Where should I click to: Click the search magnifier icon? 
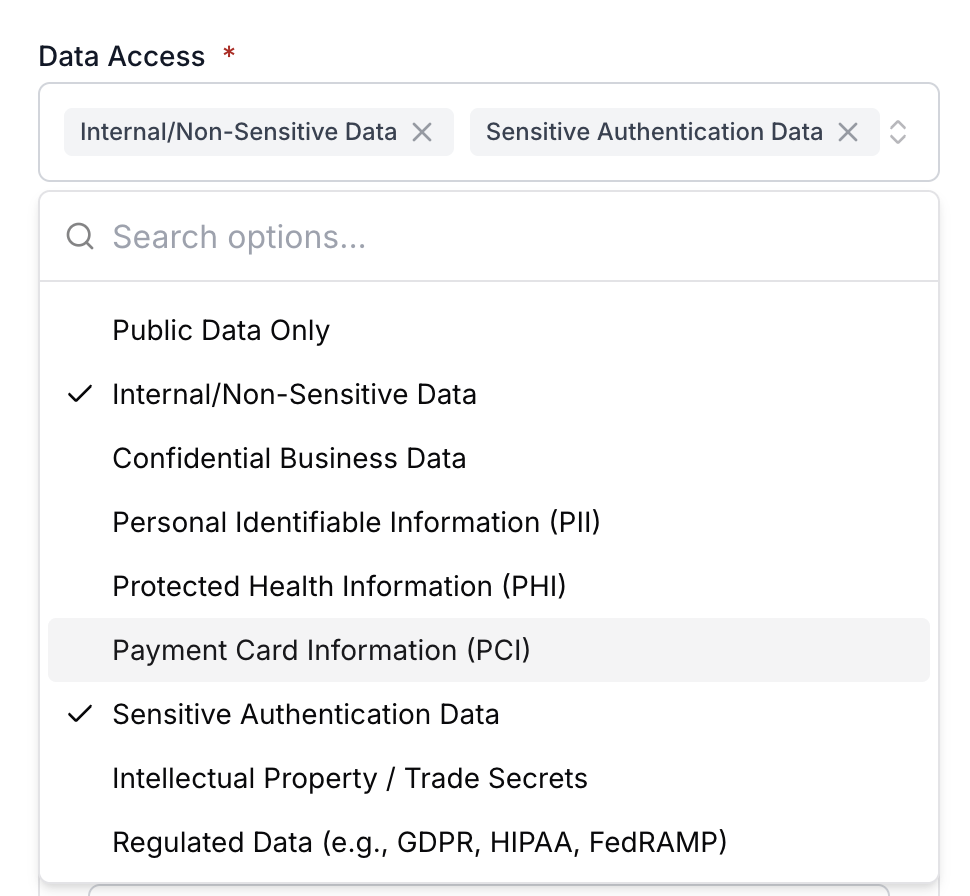[80, 236]
